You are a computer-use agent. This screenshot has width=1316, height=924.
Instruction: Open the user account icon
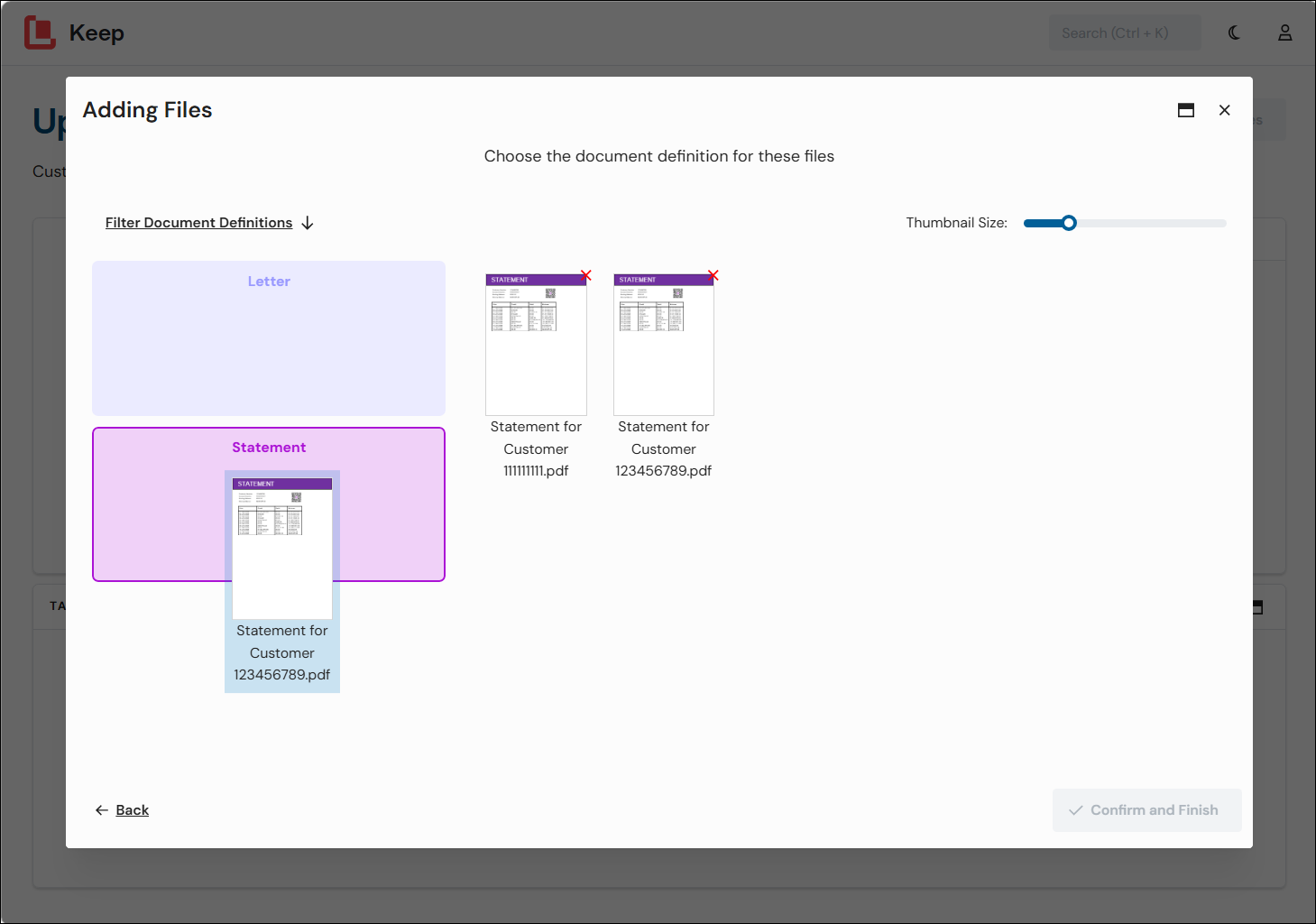click(x=1284, y=32)
